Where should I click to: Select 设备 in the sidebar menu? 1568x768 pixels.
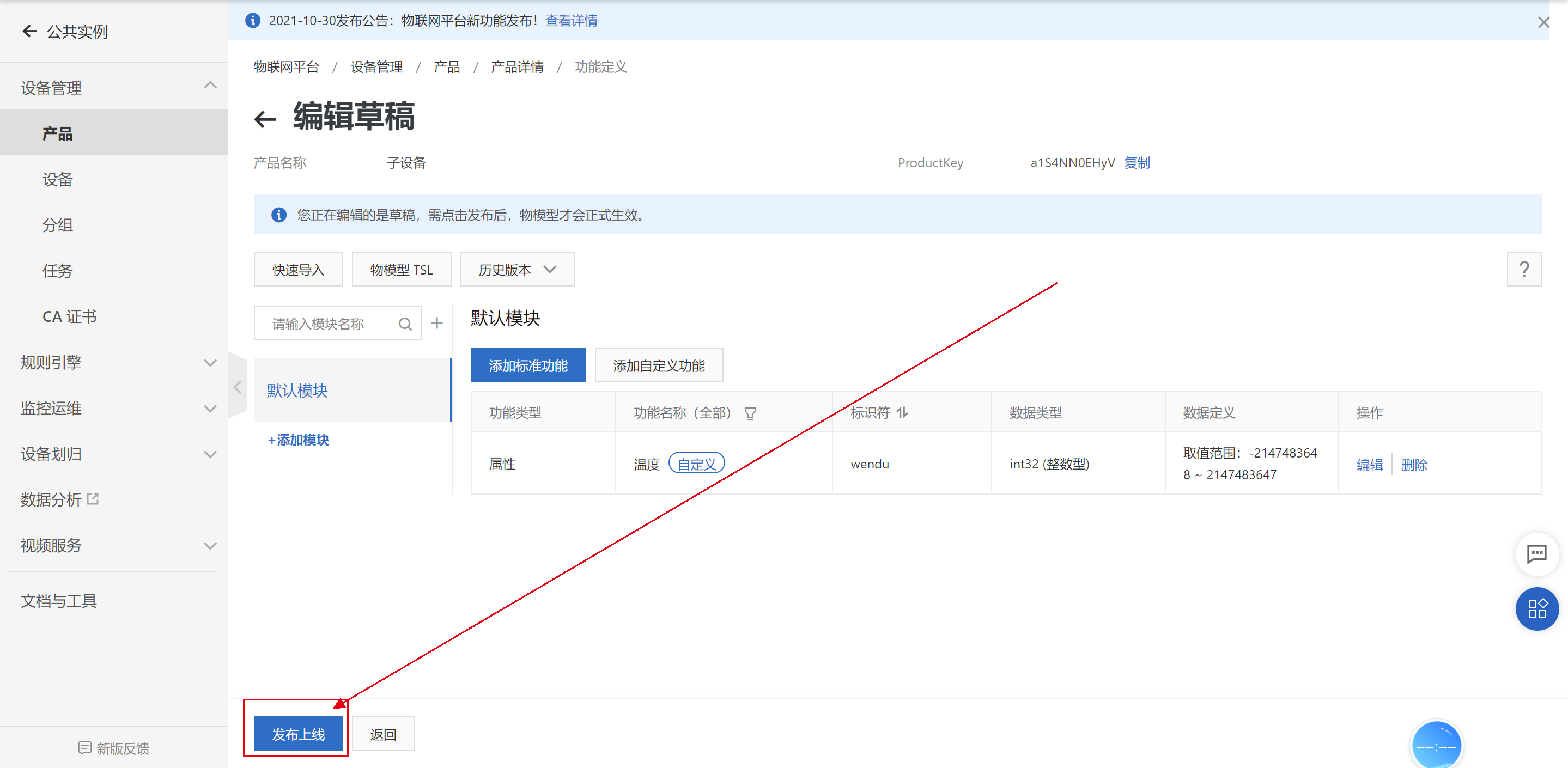point(58,180)
